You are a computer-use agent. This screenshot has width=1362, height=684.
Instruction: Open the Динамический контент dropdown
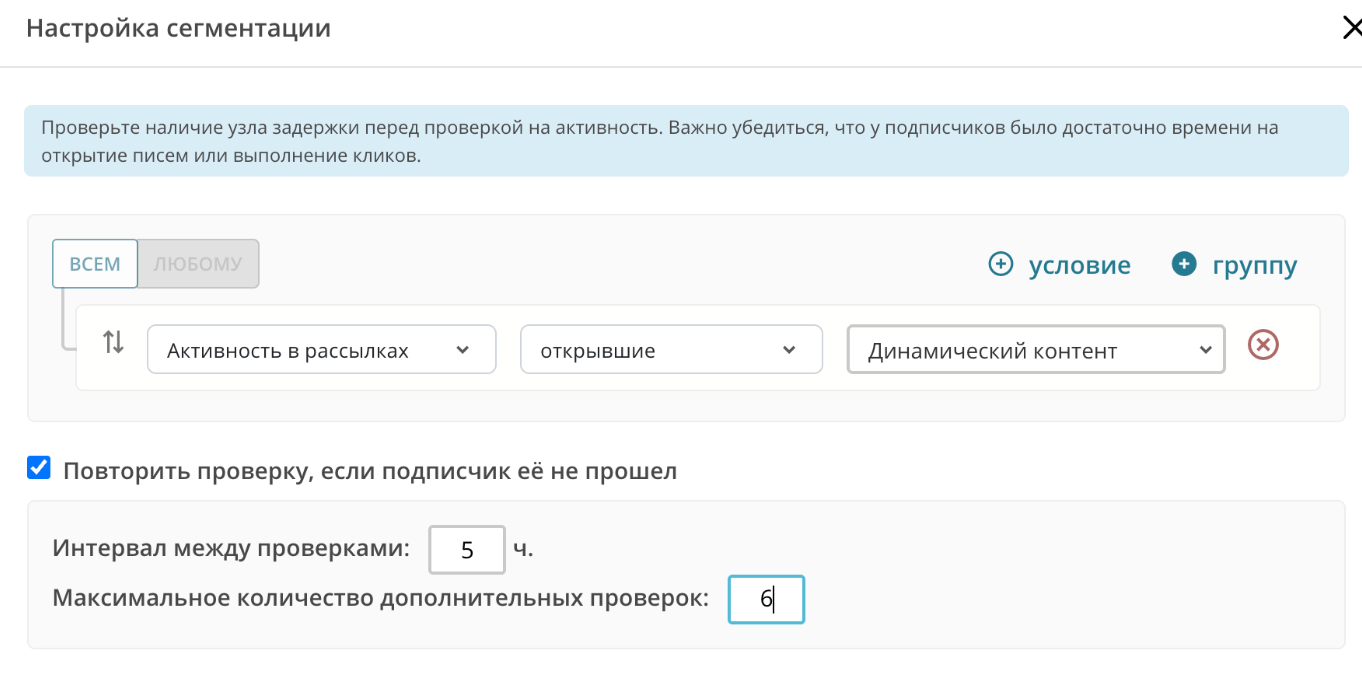[x=1020, y=350]
